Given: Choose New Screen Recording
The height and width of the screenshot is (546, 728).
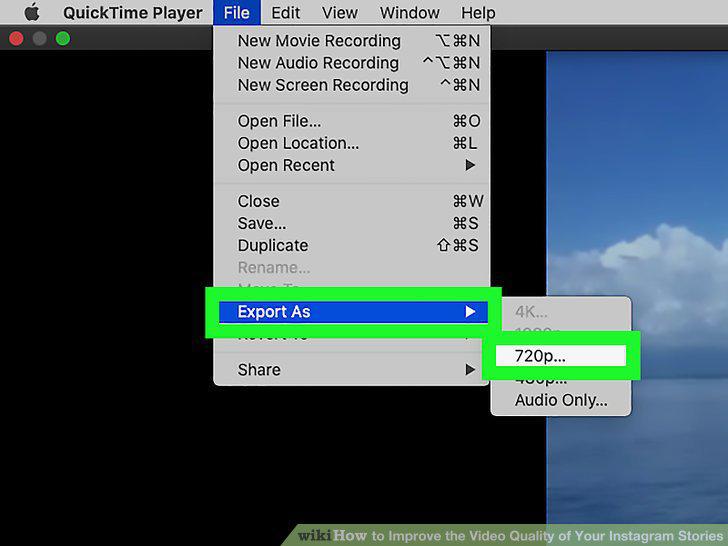Looking at the screenshot, I should click(x=351, y=85).
